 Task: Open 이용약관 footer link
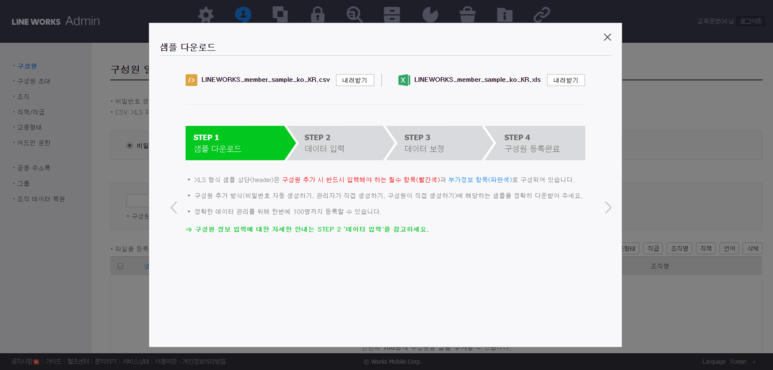point(166,362)
